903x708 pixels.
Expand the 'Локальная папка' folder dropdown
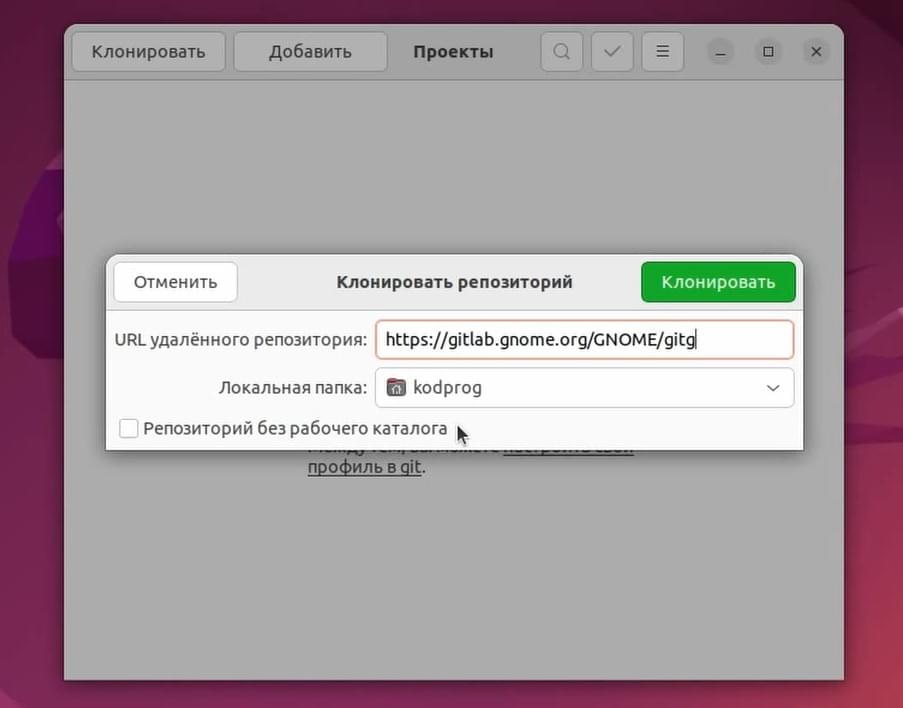click(x=585, y=388)
